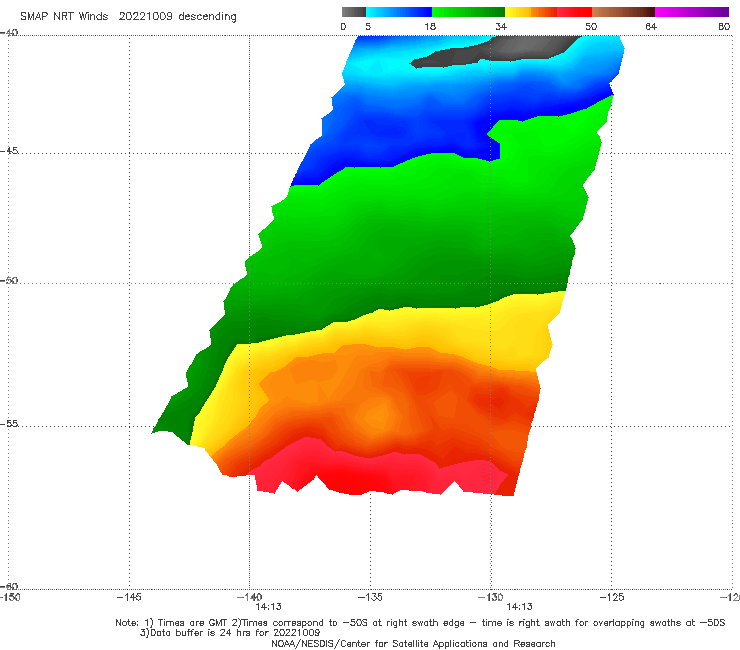Image resolution: width=740 pixels, height=650 pixels.
Task: Click the red segment of the color bar
Action: click(x=574, y=12)
